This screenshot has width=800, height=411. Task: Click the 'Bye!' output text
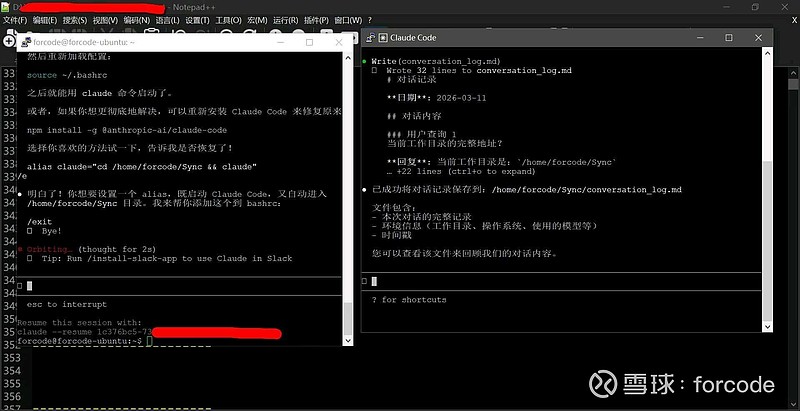click(x=52, y=231)
